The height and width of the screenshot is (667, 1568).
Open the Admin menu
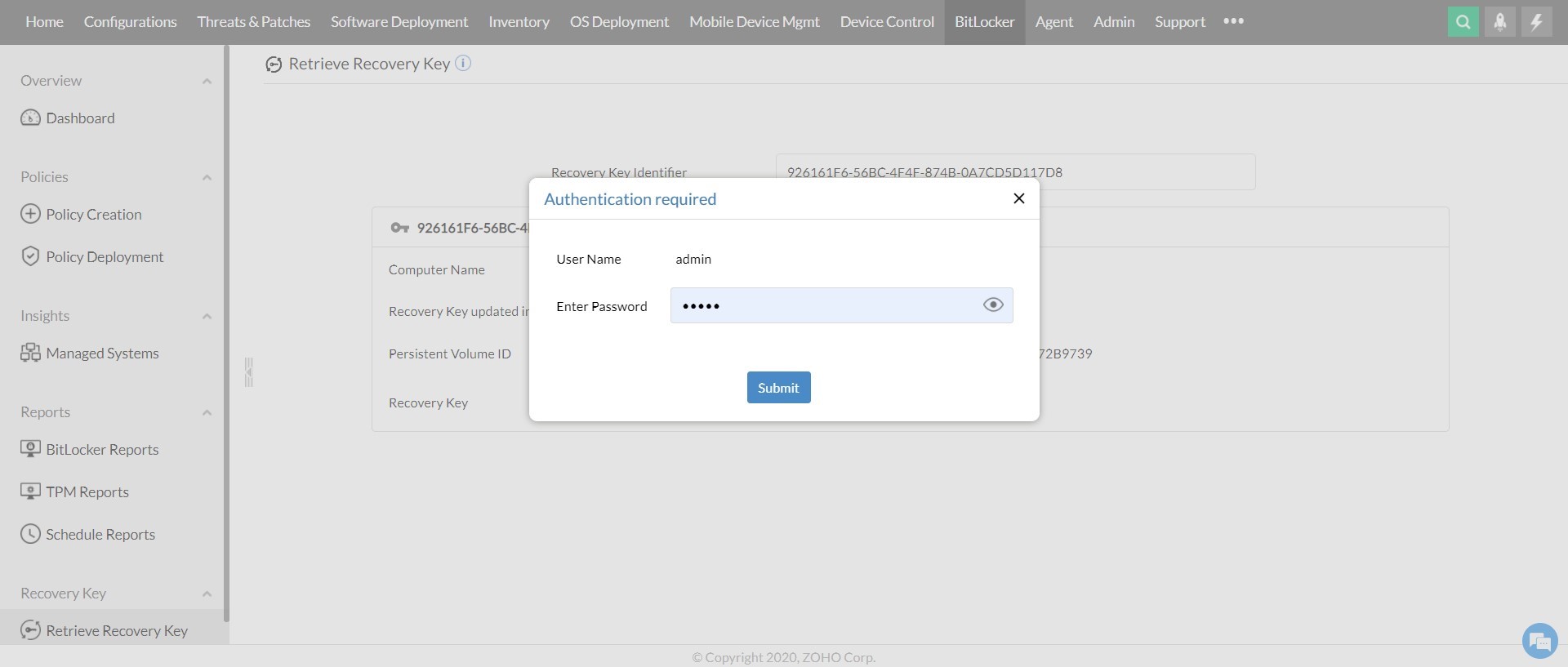click(x=1114, y=22)
